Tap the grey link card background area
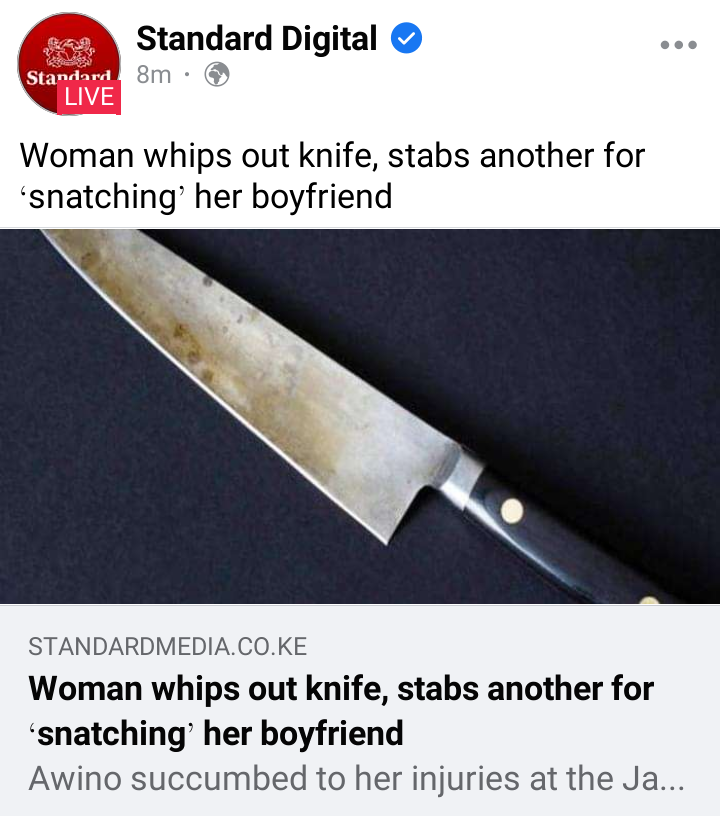 click(x=360, y=710)
